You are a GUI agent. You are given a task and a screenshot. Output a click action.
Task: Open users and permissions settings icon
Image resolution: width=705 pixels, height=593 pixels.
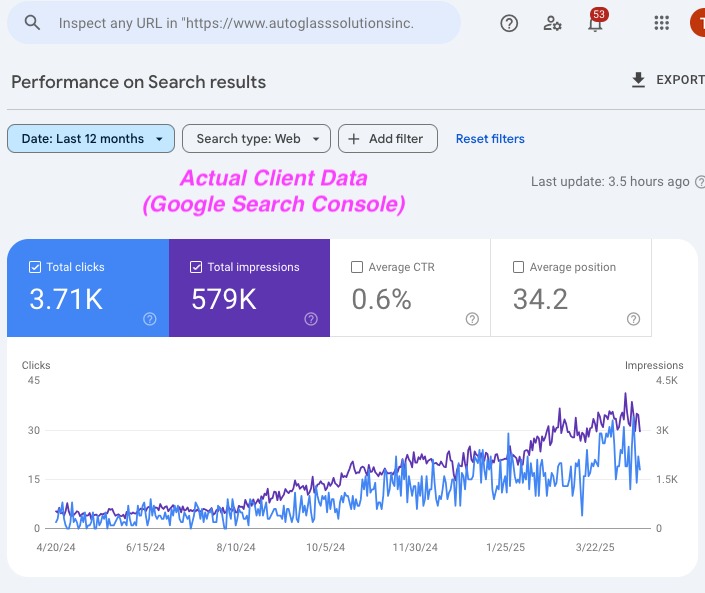point(552,23)
